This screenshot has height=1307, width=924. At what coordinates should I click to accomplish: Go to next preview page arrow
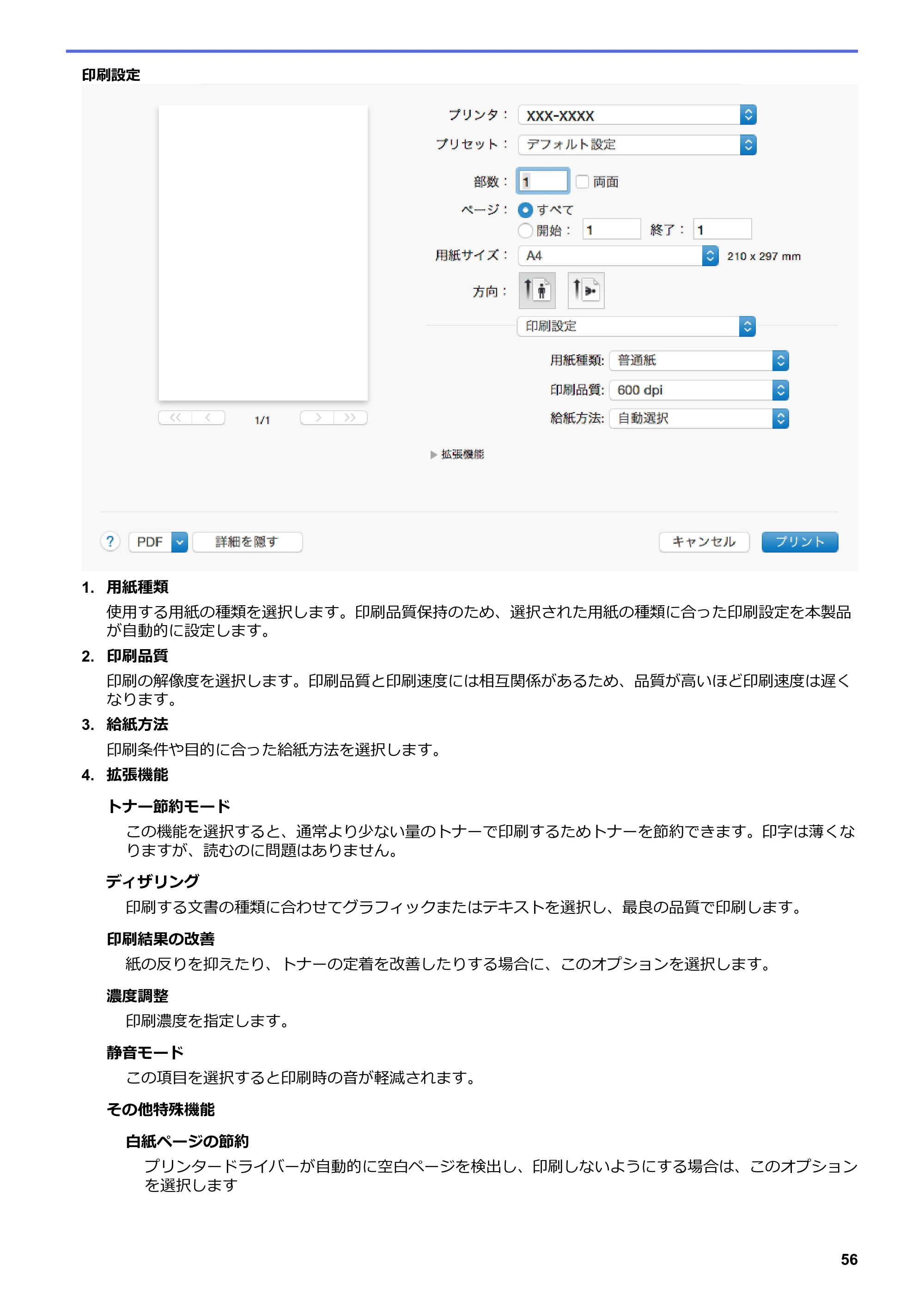pyautogui.click(x=317, y=418)
